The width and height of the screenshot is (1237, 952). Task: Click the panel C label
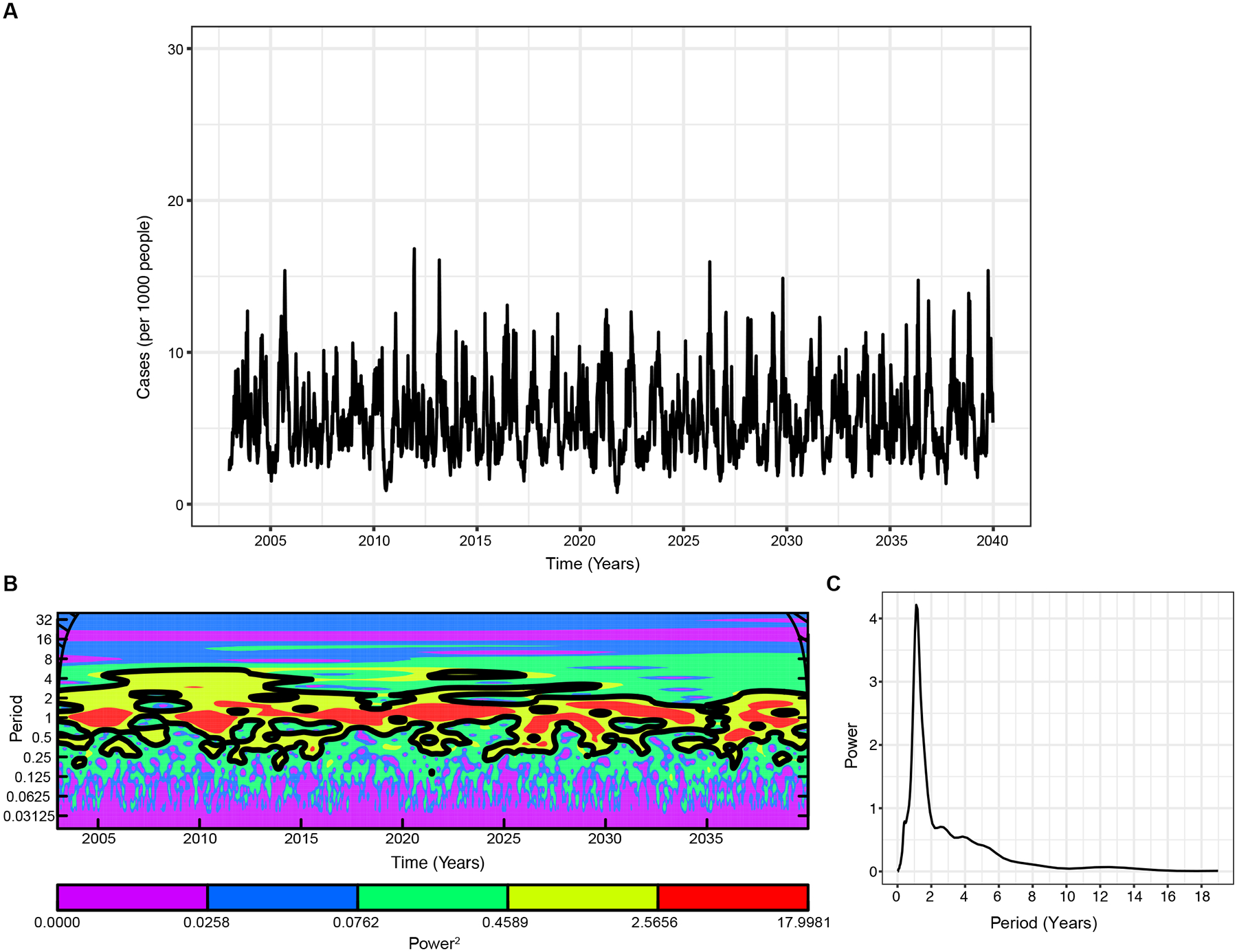[x=834, y=584]
